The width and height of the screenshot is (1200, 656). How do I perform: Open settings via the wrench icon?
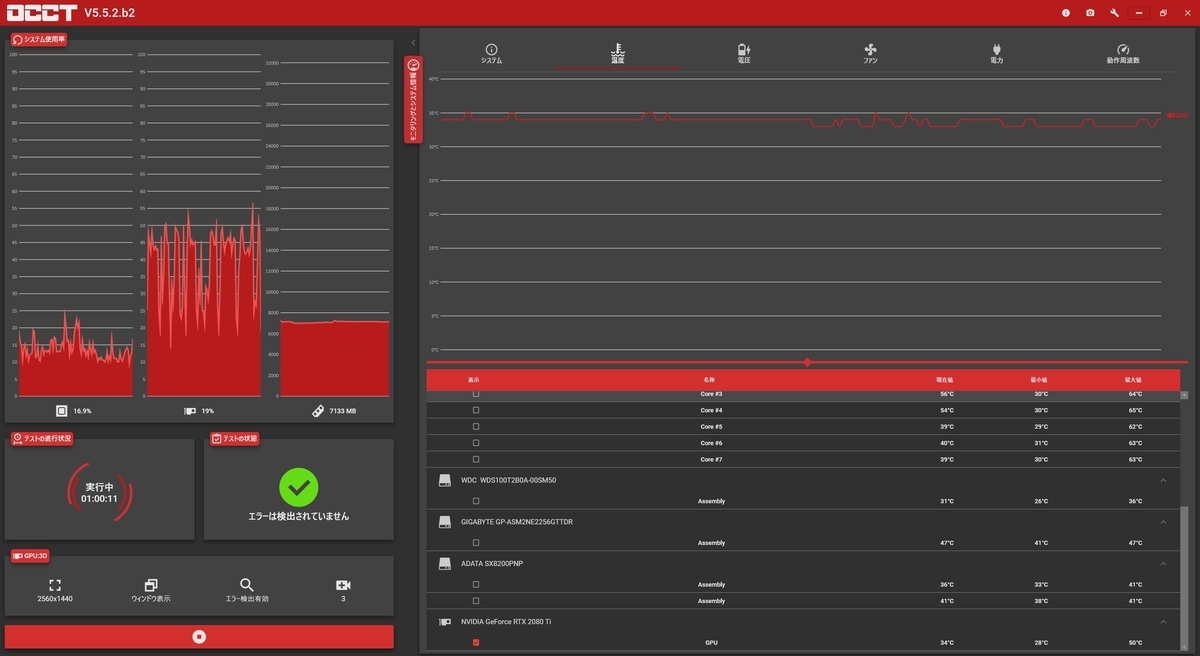point(1114,13)
